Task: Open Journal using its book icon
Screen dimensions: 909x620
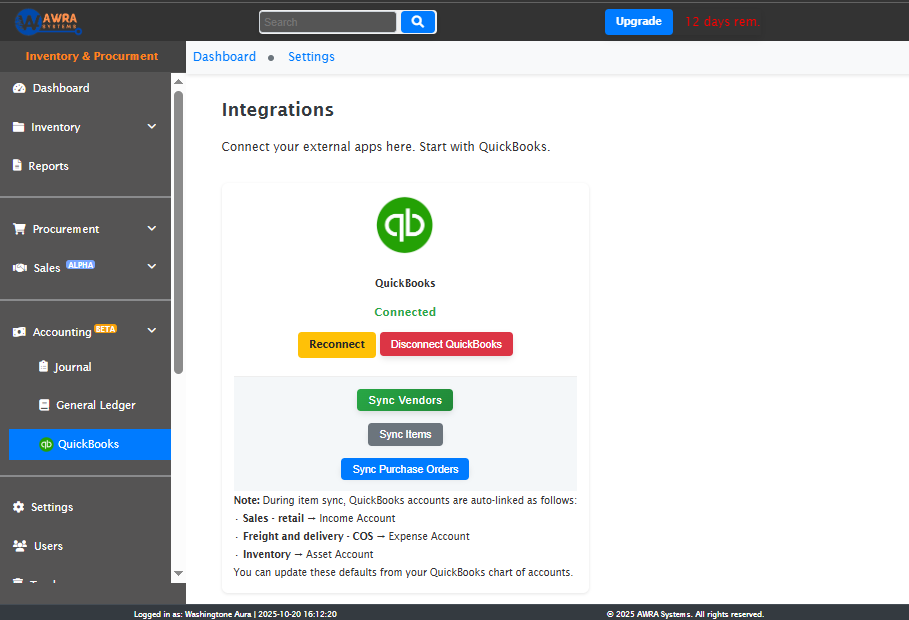Action: pos(43,365)
